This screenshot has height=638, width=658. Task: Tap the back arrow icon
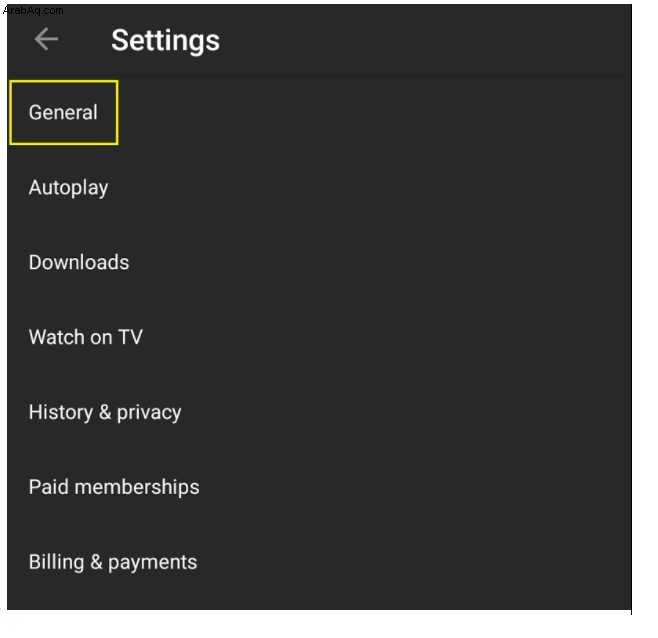click(x=46, y=39)
